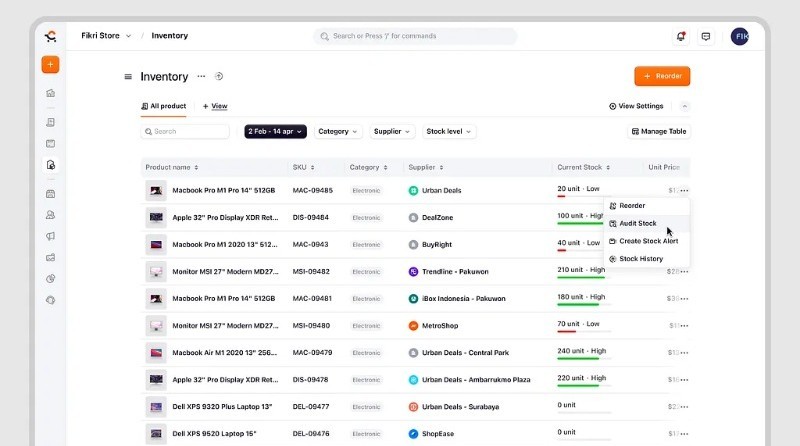Screen dimensions: 800x446
Task: Click supplier Trendline - Pakuwon
Action: [455, 271]
